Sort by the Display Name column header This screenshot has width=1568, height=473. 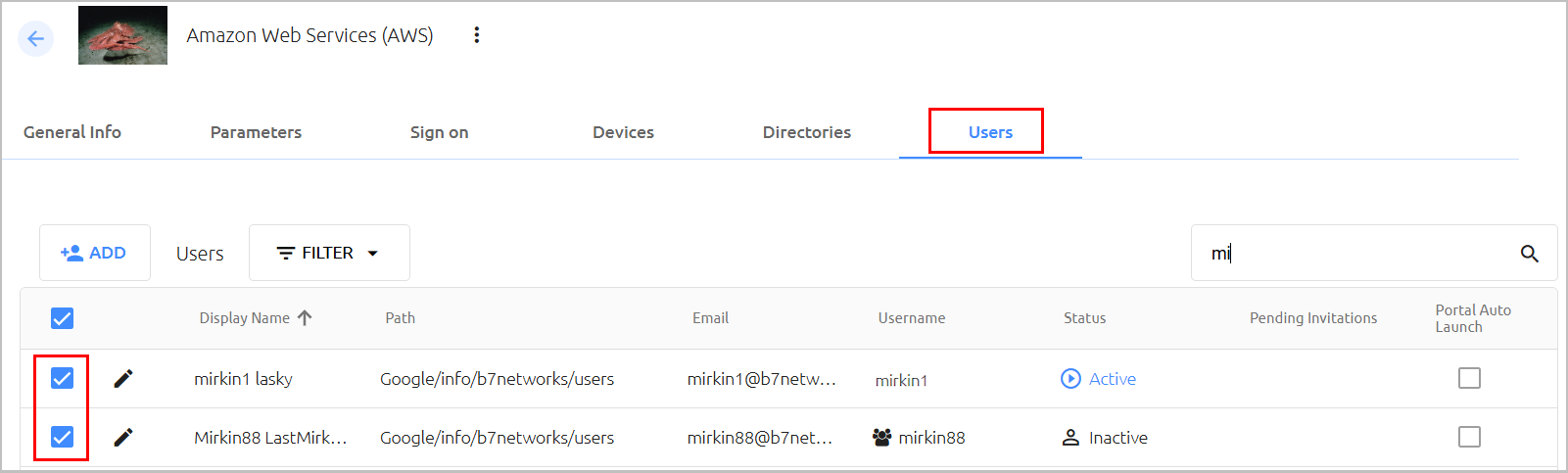point(244,318)
